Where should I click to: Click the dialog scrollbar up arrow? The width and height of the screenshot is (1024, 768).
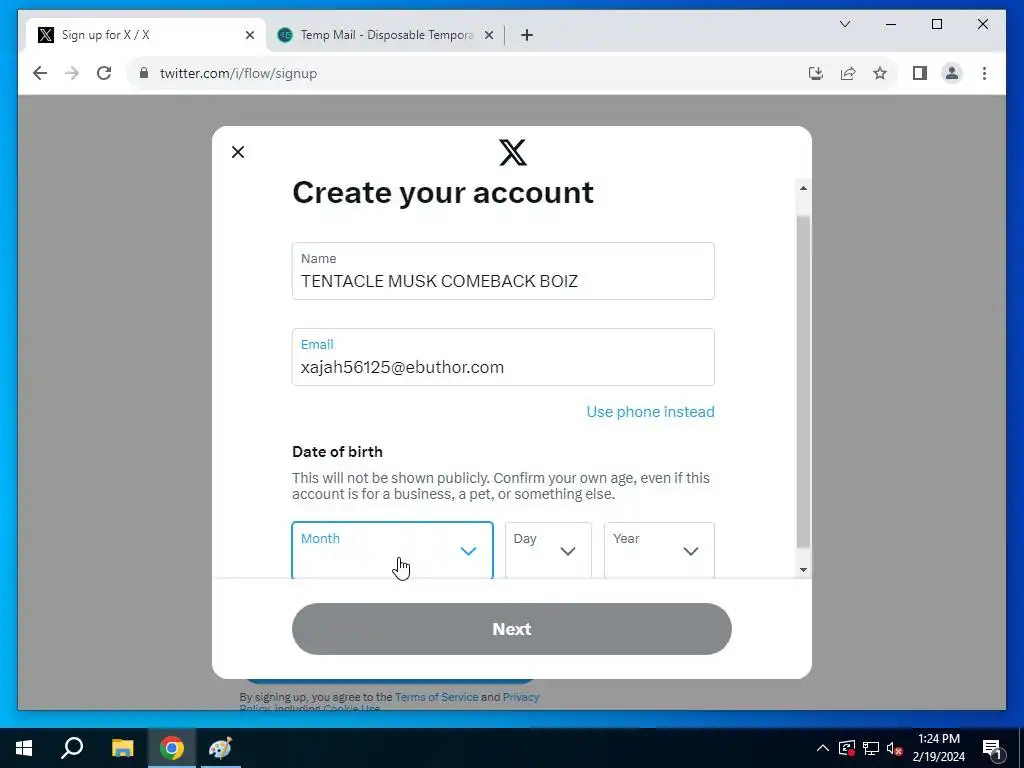[803, 188]
